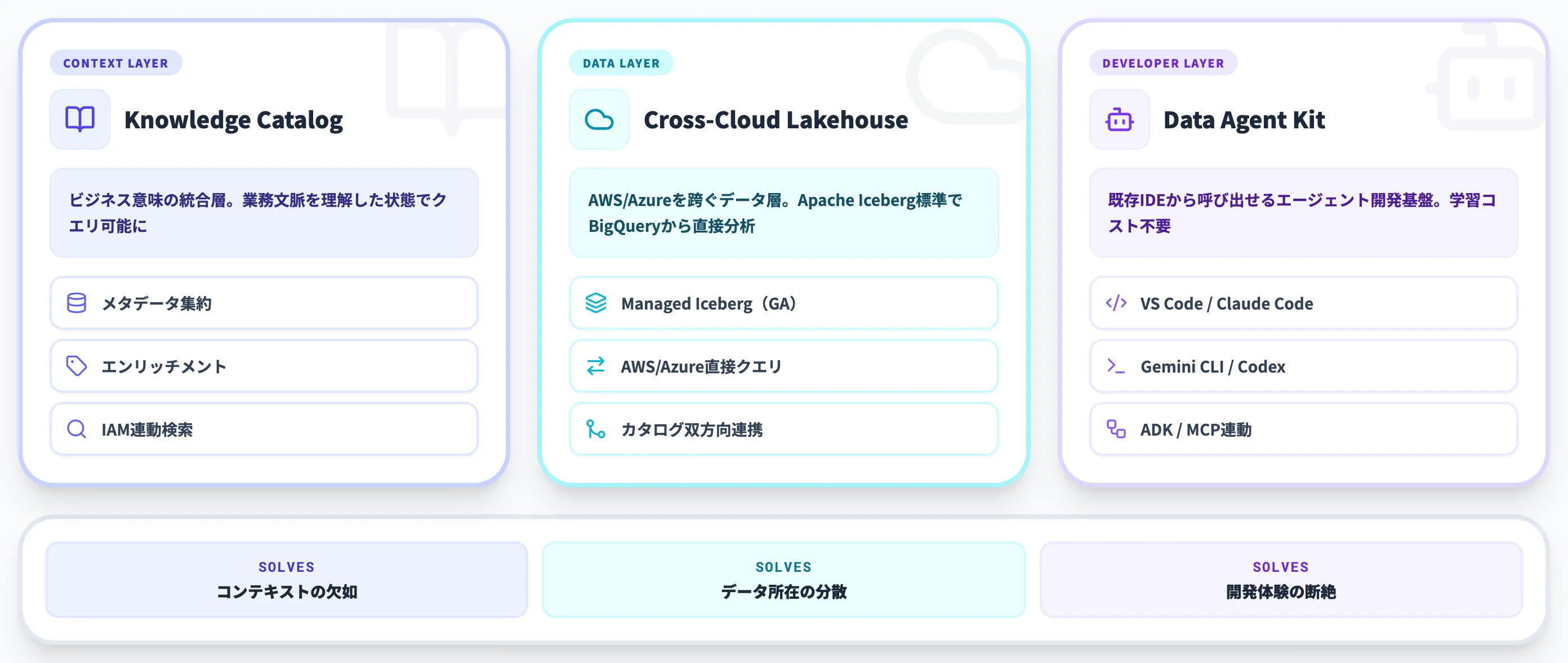
Task: Select the layers icon beside Managed Iceberg
Action: pos(596,303)
